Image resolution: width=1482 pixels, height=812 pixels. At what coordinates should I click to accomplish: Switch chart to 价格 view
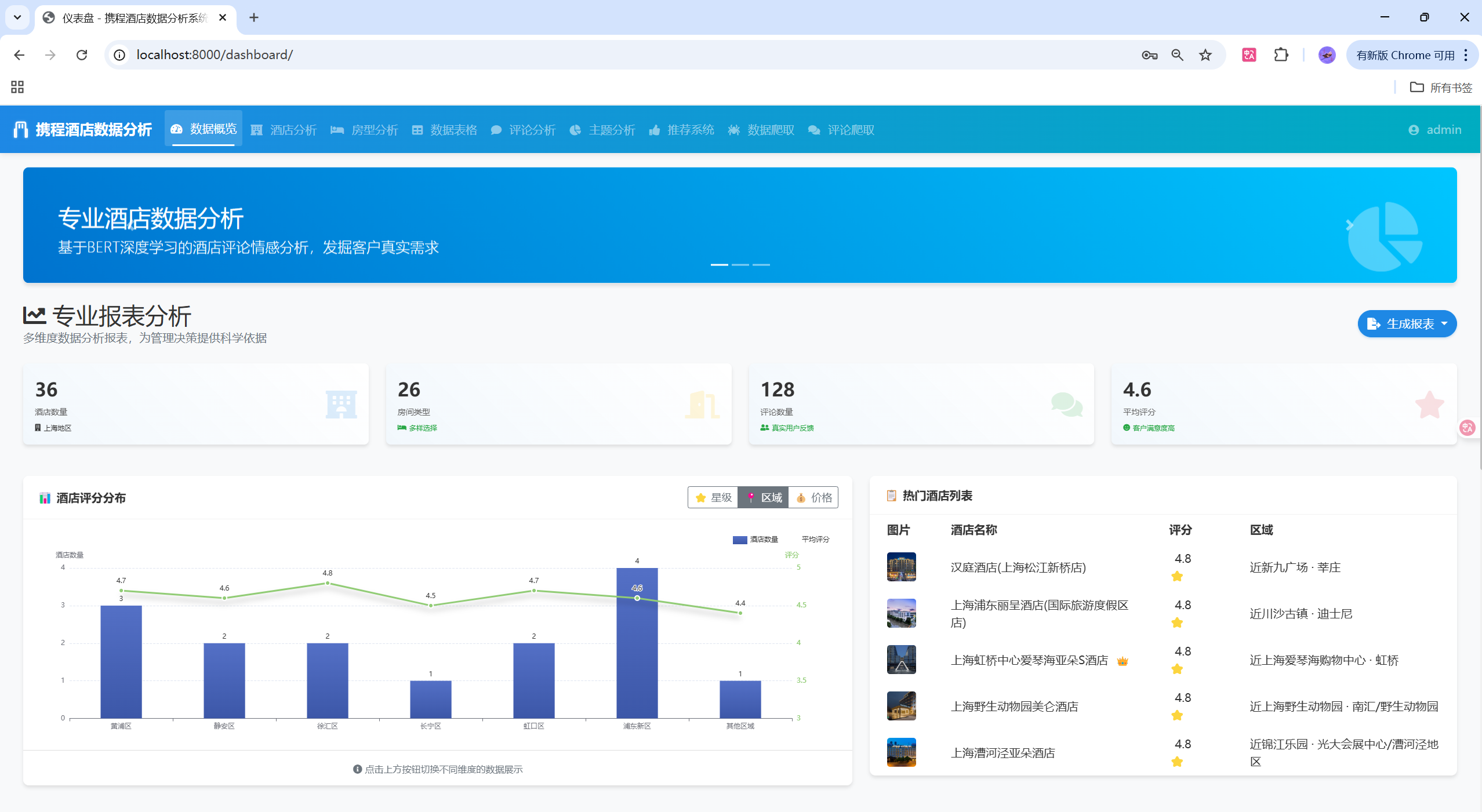coord(813,497)
